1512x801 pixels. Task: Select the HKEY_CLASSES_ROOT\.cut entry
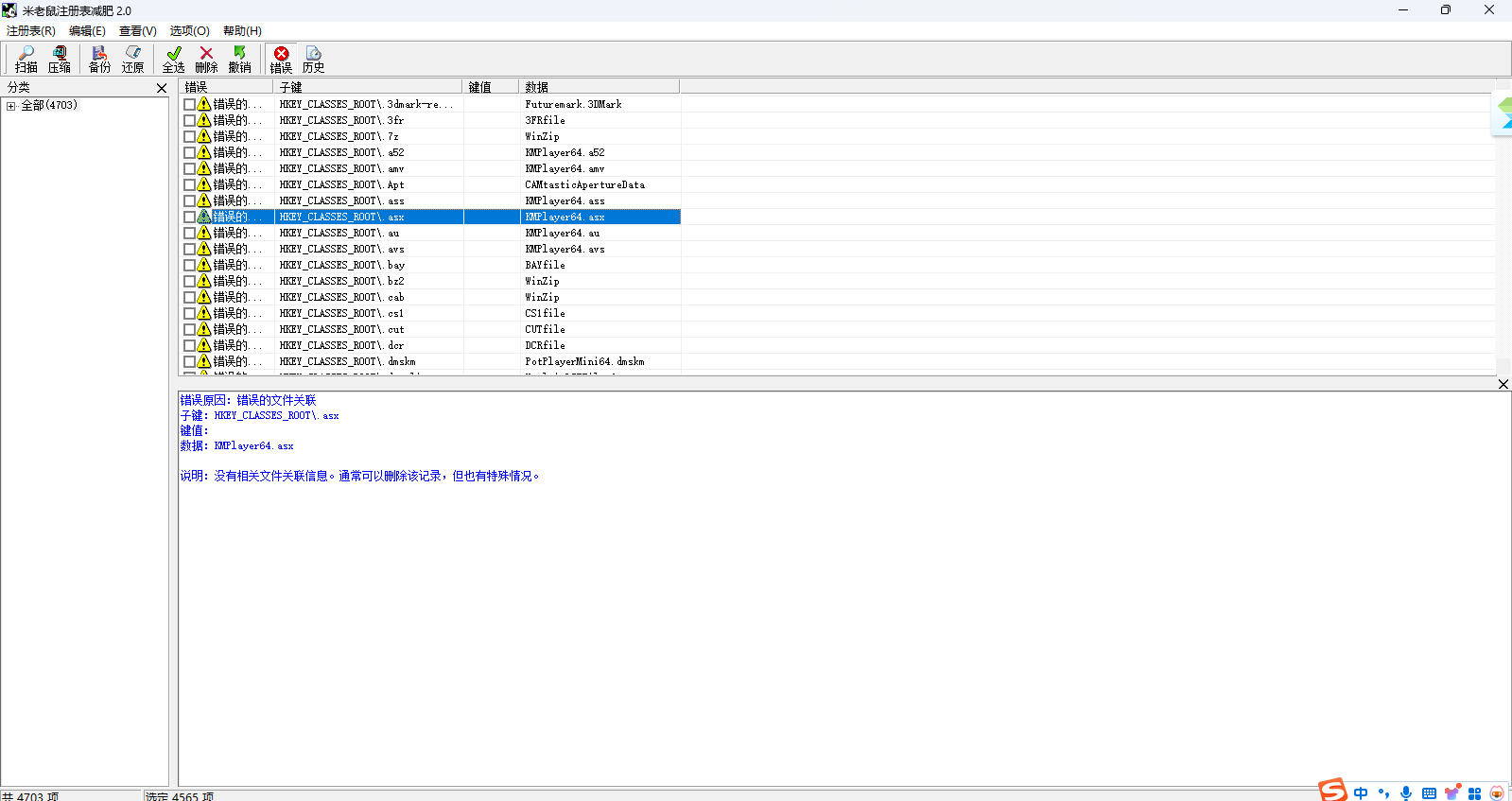[341, 329]
